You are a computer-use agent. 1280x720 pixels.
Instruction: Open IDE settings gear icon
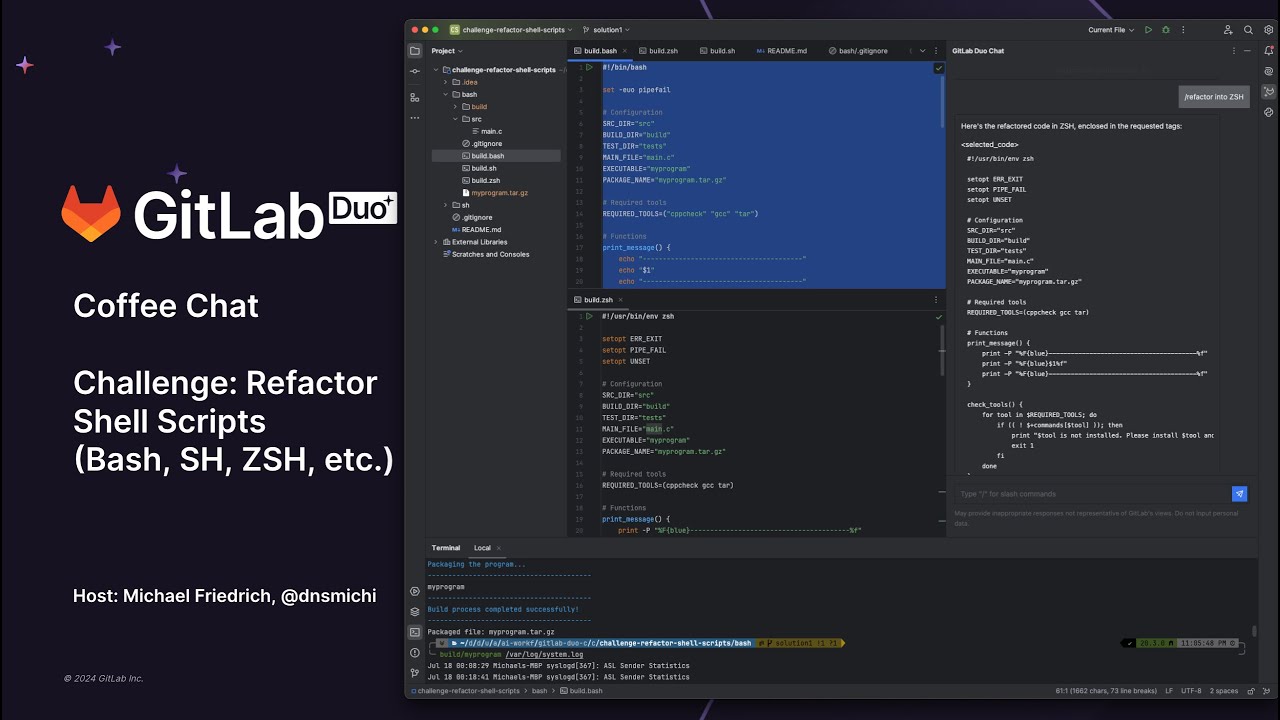pyautogui.click(x=1268, y=30)
